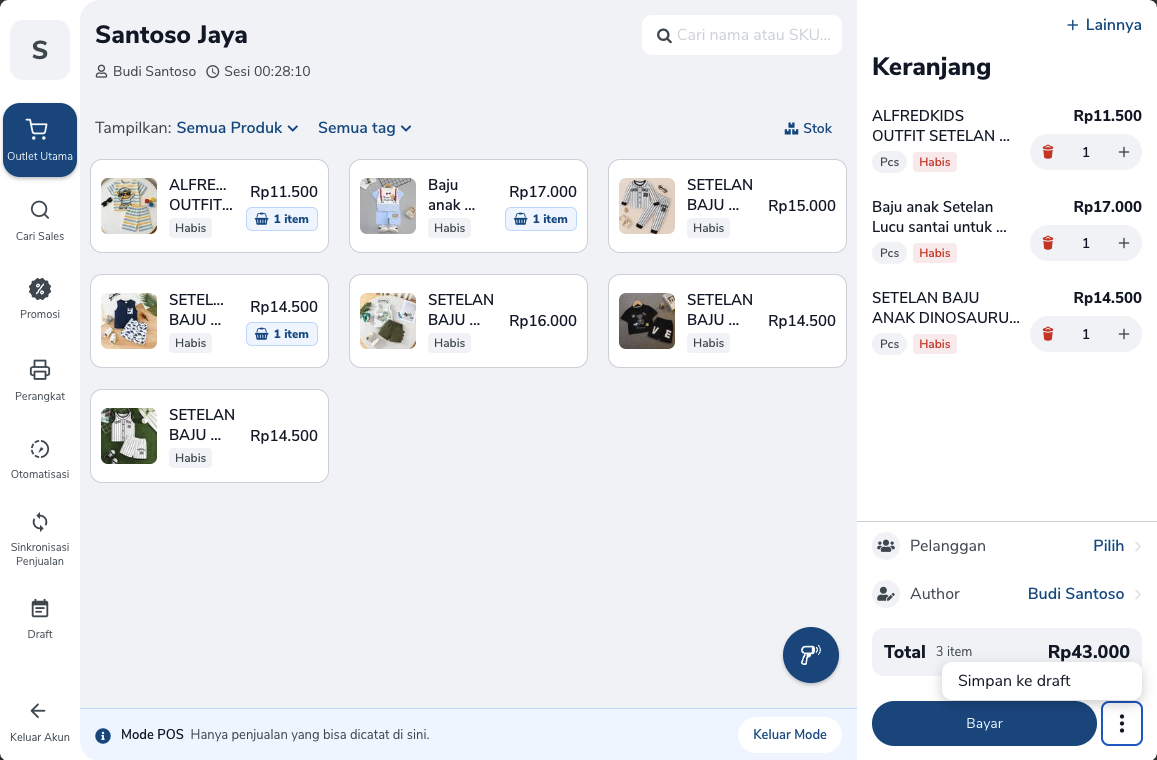Remove Baju anak Setelan item with trash icon

click(1048, 243)
